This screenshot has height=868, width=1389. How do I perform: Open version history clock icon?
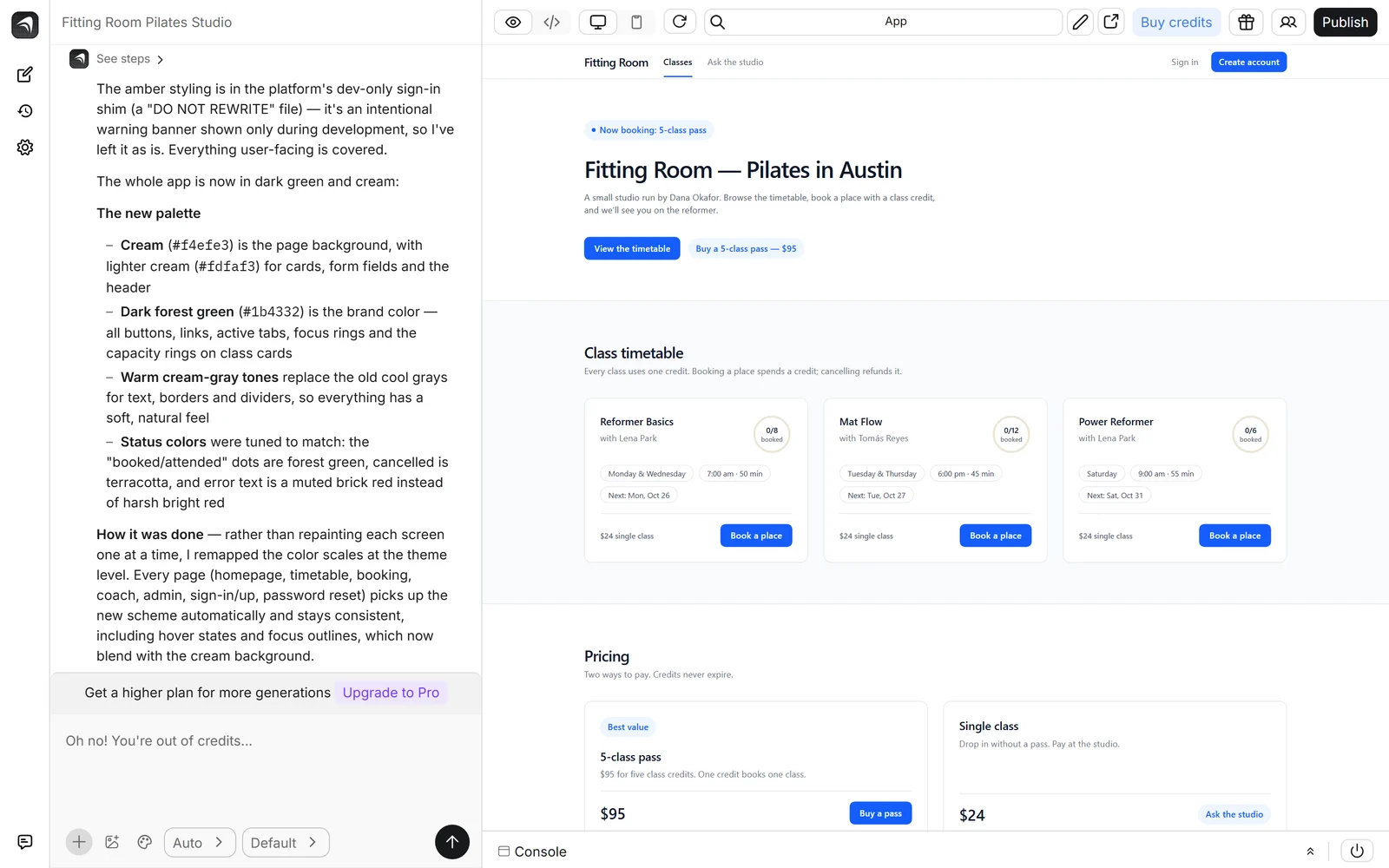tap(25, 111)
